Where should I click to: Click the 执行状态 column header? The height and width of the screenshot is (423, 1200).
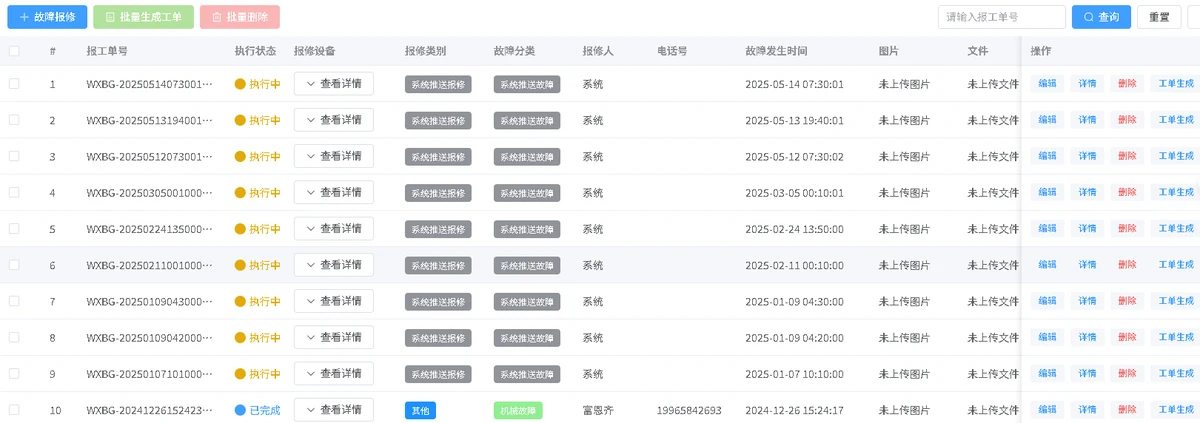(255, 51)
